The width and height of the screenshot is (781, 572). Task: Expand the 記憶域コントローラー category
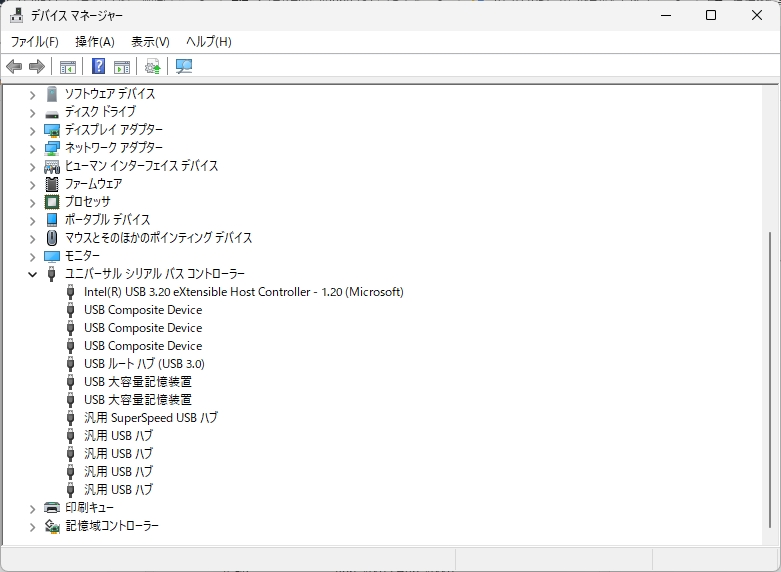click(x=32, y=526)
